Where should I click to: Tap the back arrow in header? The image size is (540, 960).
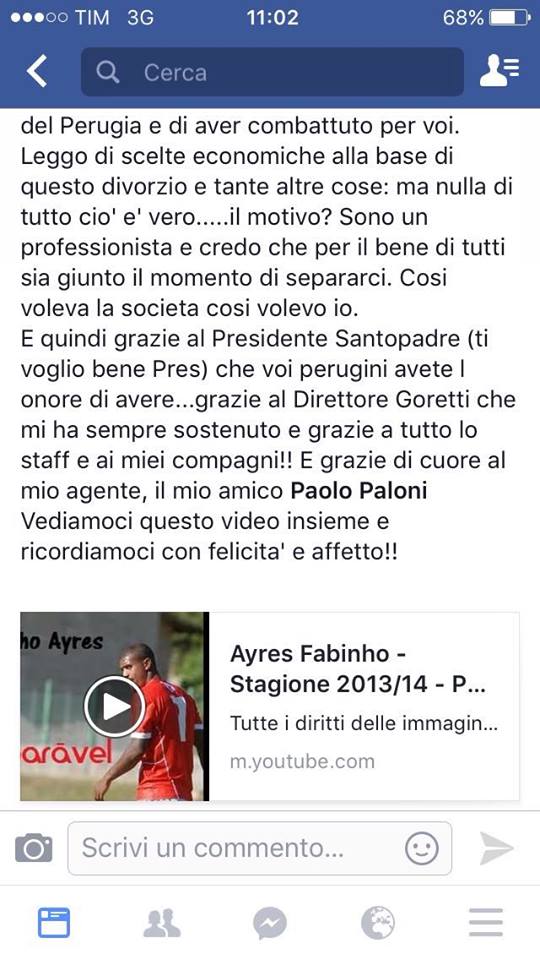pos(37,72)
